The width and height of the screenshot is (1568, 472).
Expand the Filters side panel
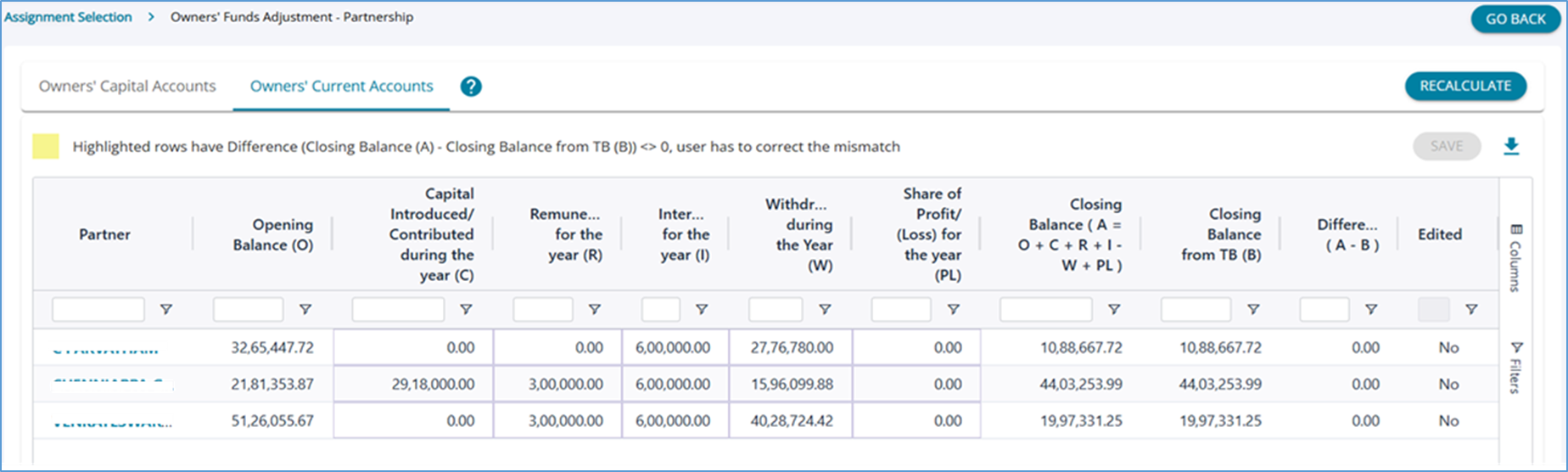point(1516,368)
